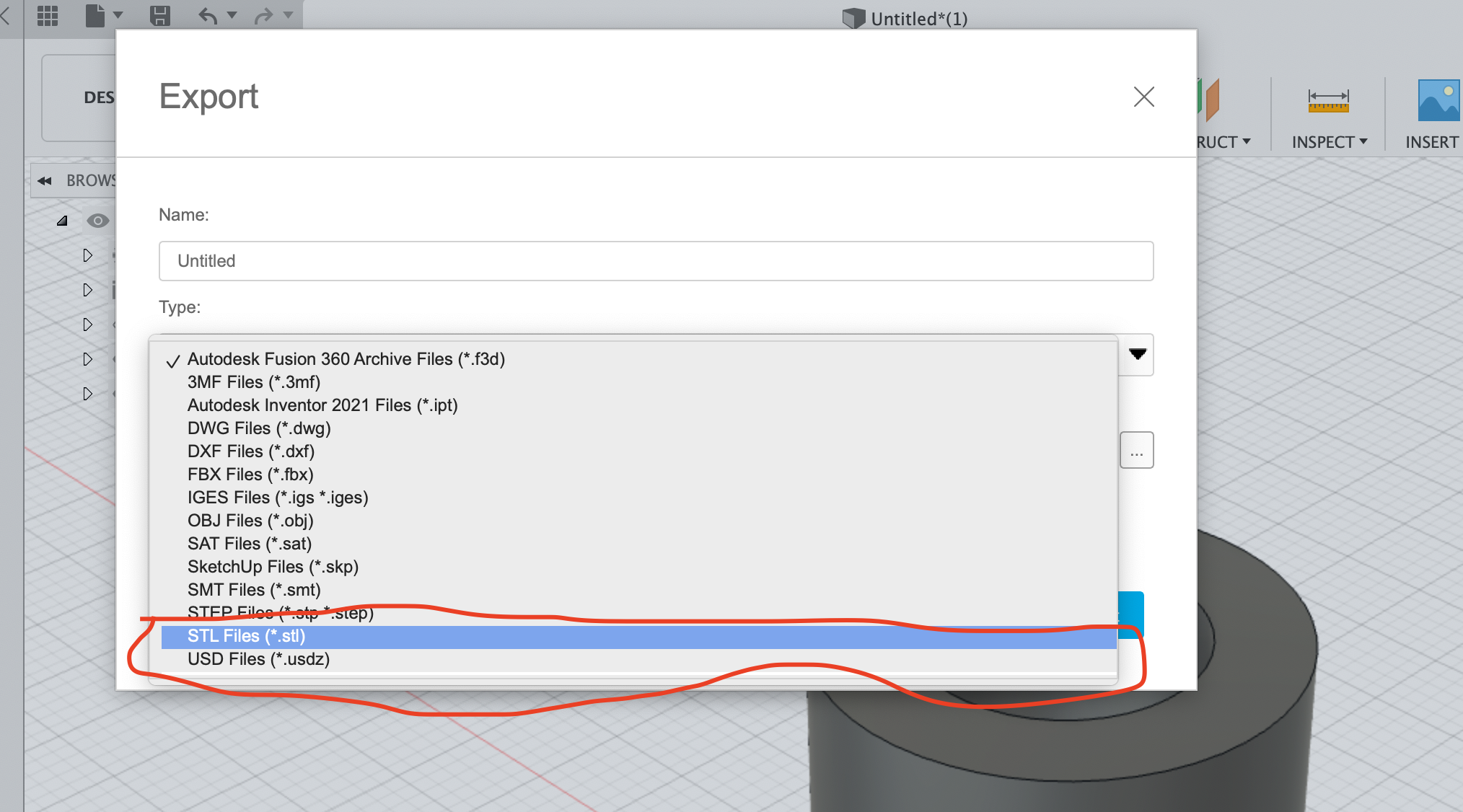The height and width of the screenshot is (812, 1463).
Task: Toggle root component visibility eye icon
Action: click(97, 221)
